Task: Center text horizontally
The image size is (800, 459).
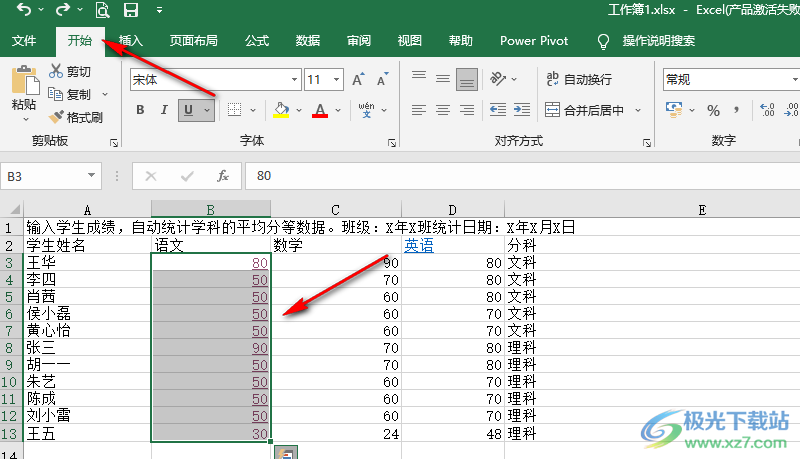Action: point(443,110)
